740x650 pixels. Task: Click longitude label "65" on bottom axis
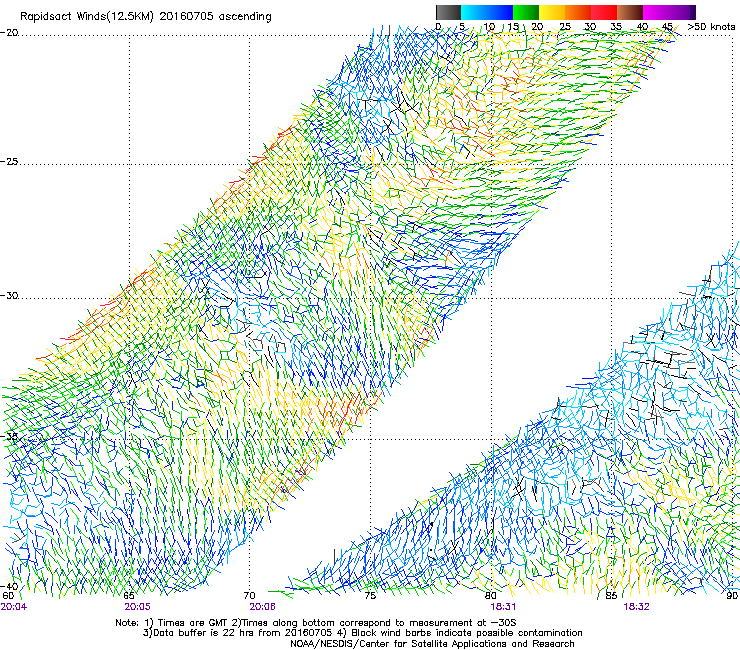128,596
